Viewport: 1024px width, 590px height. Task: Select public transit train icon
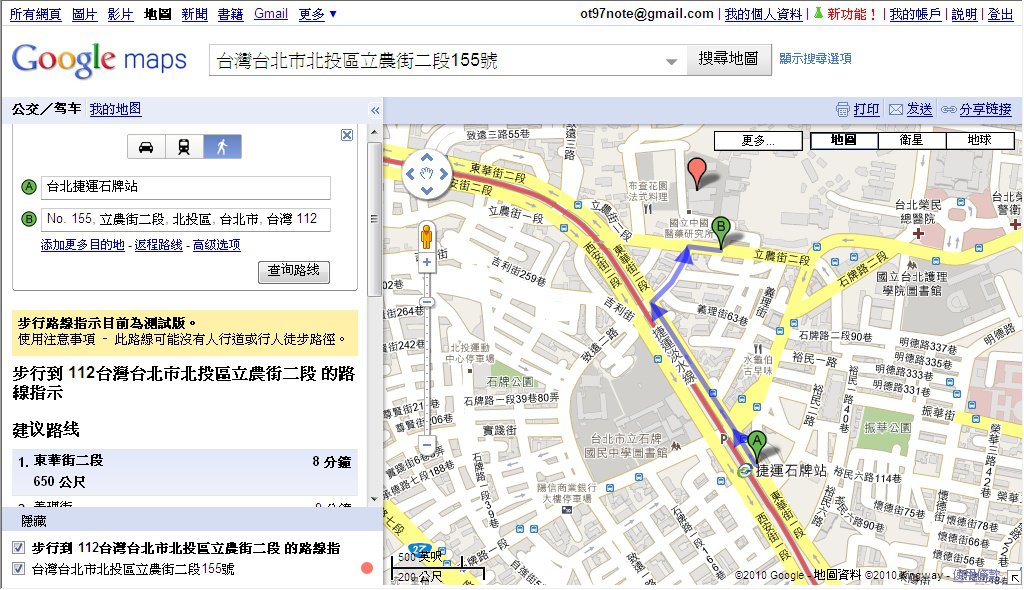click(x=184, y=147)
